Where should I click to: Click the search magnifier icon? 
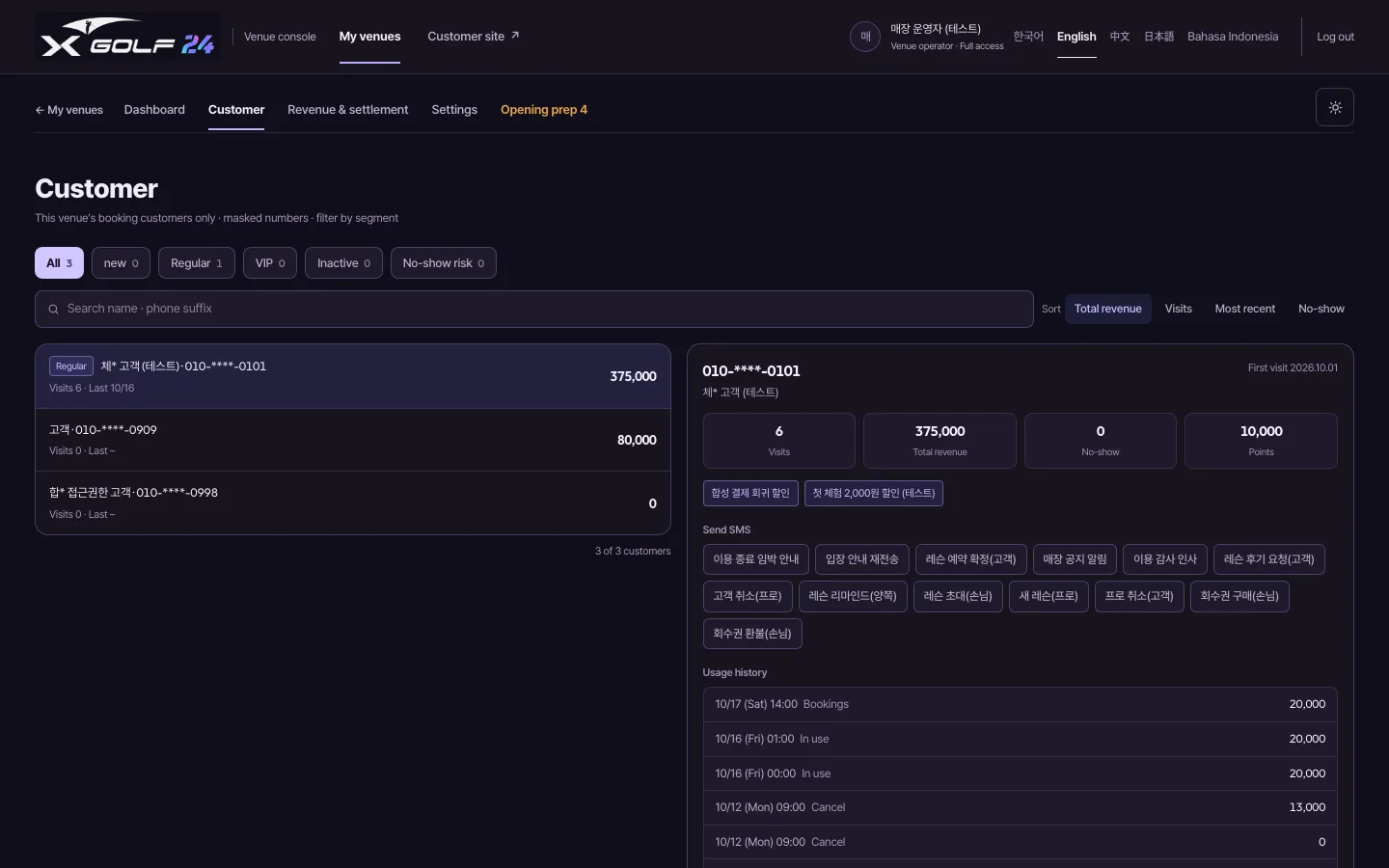click(53, 310)
